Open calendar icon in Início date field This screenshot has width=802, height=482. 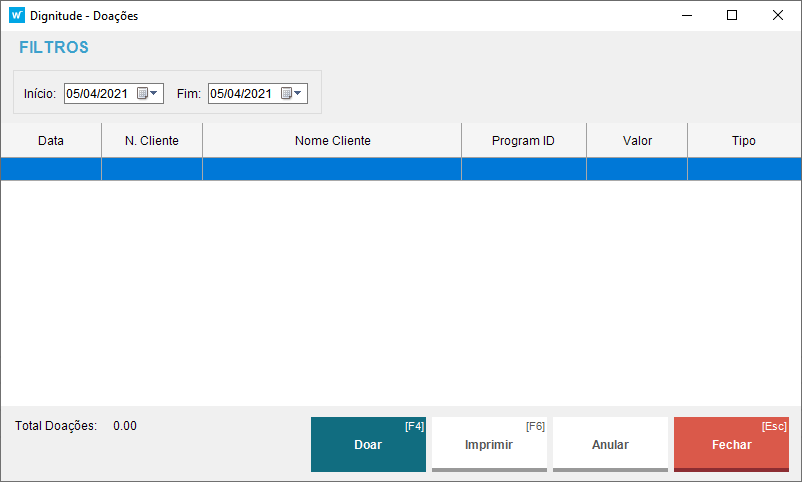pos(142,94)
